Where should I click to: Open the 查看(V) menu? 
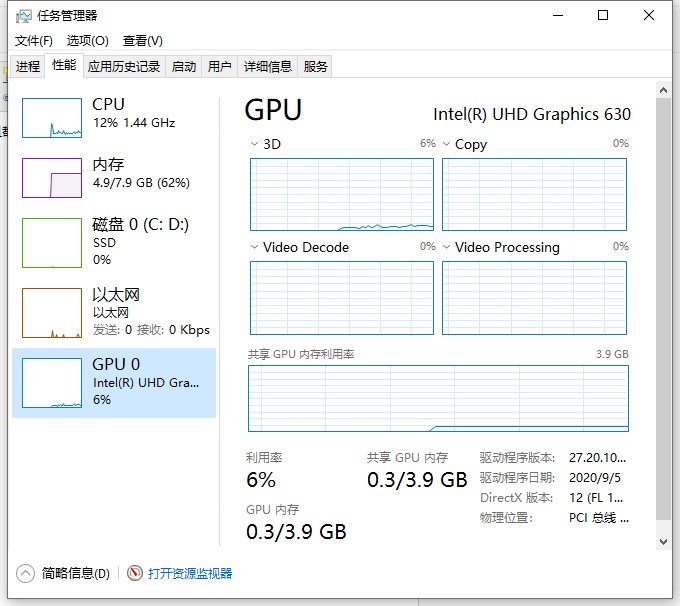point(142,41)
